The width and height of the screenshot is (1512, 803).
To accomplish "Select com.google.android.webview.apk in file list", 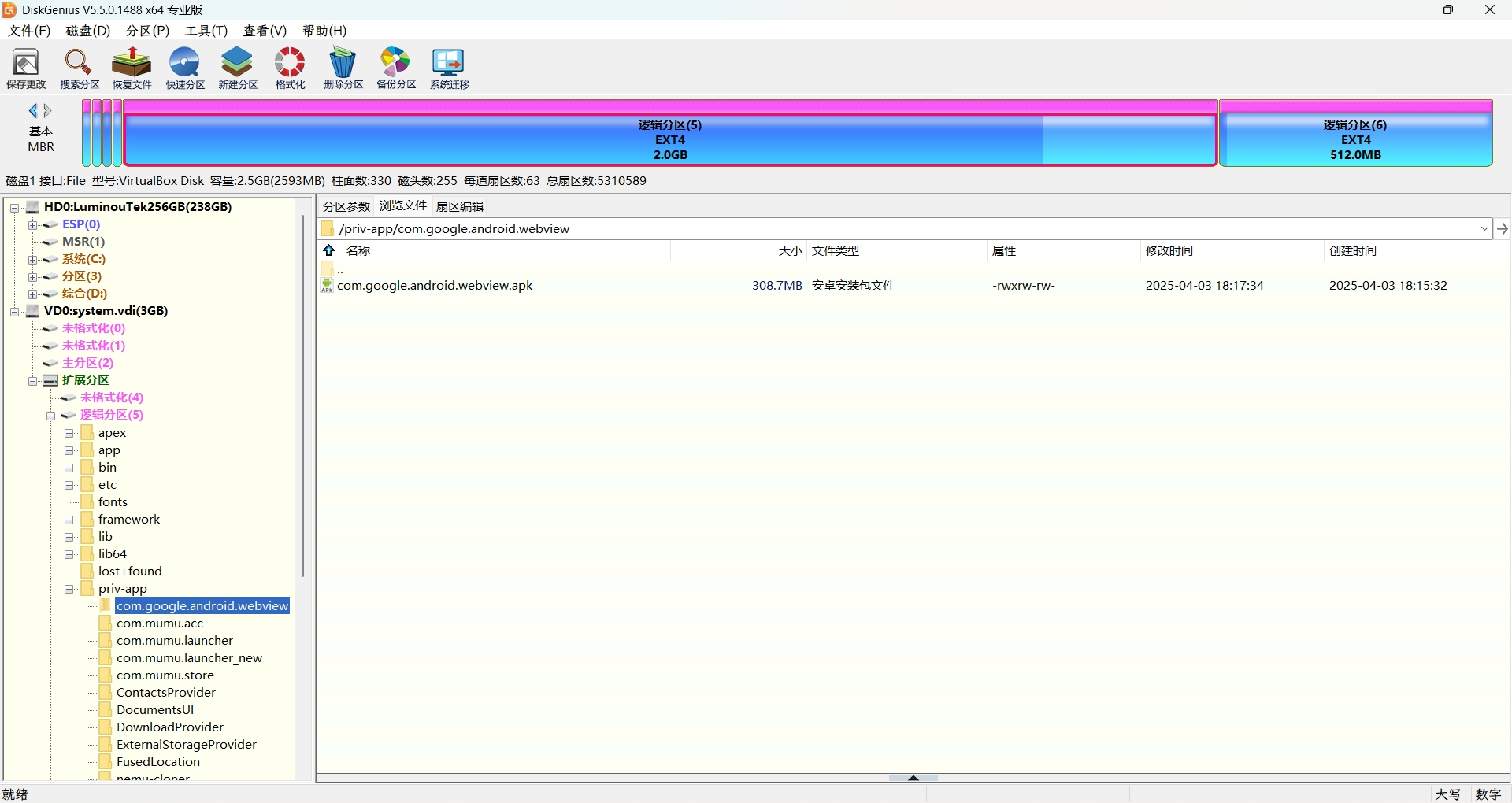I will point(435,285).
